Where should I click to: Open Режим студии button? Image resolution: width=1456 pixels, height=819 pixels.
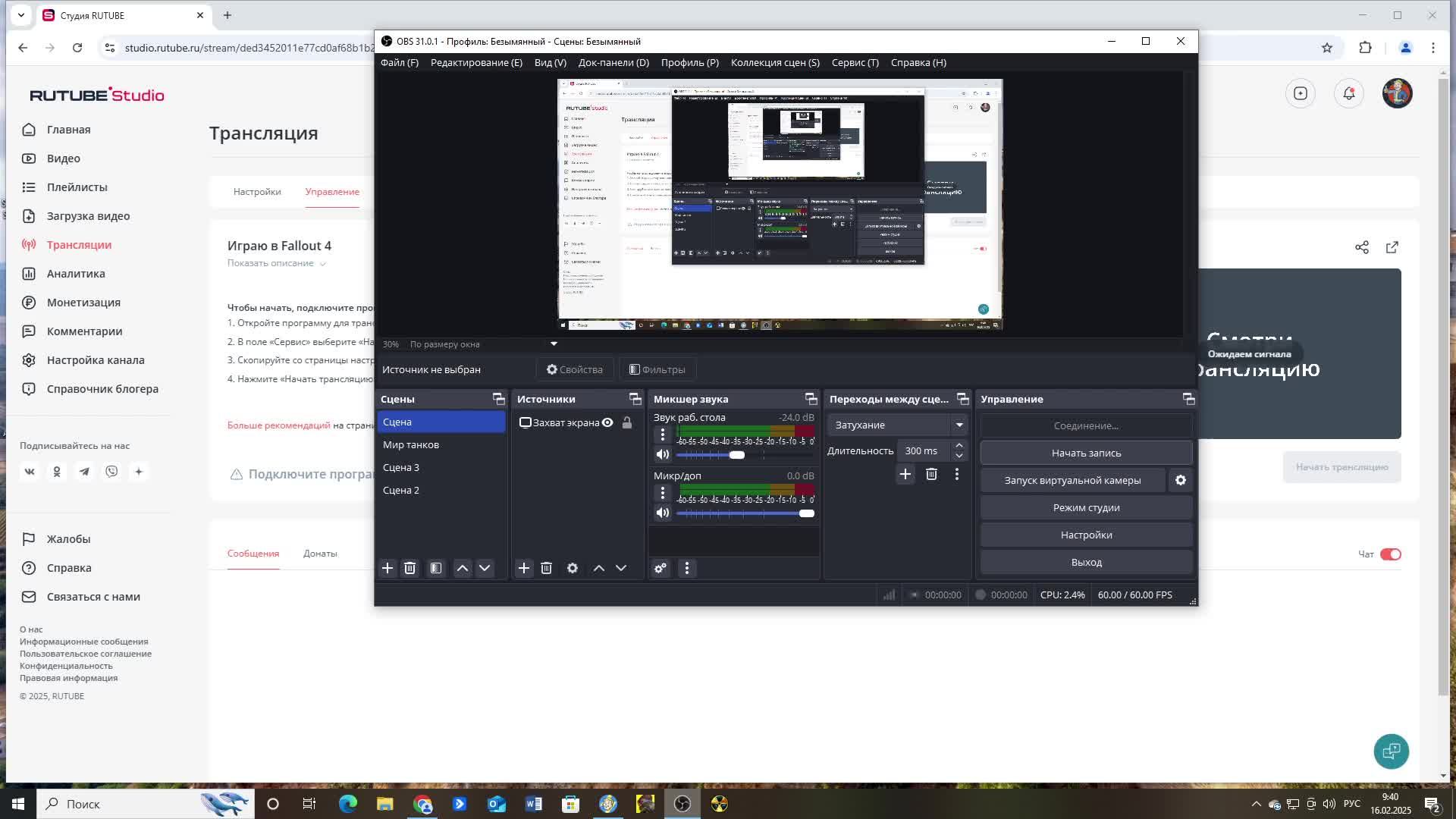tap(1086, 507)
